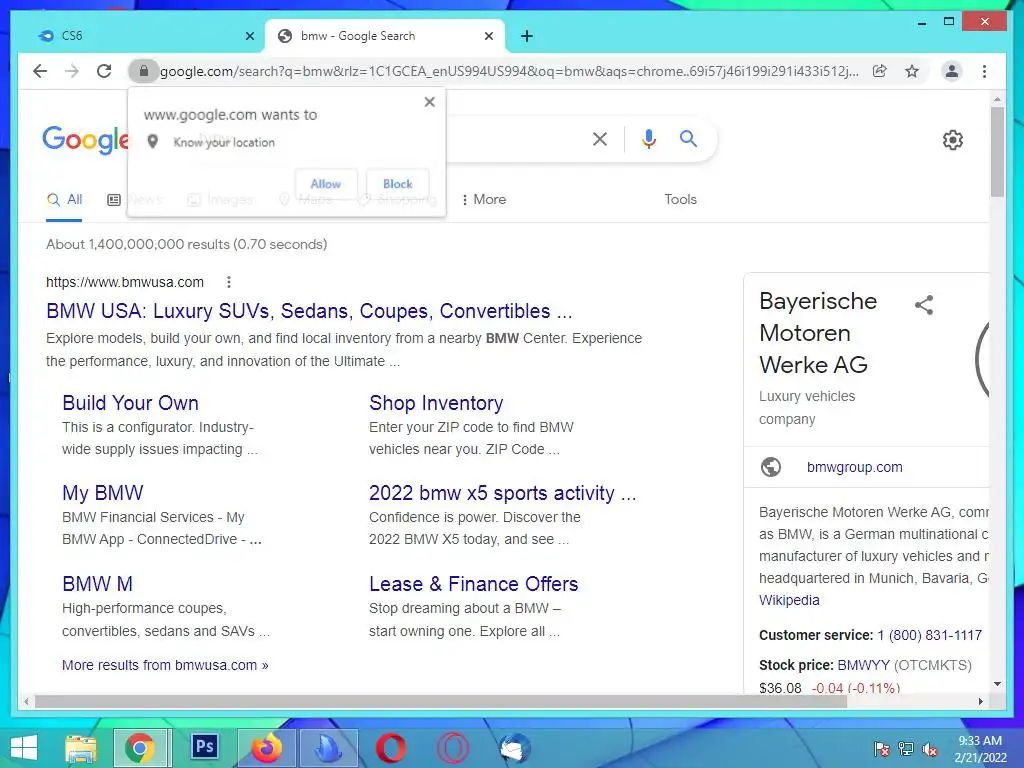1024x768 pixels.
Task: Click the horizontal scrollbar thumb
Action: click(441, 702)
